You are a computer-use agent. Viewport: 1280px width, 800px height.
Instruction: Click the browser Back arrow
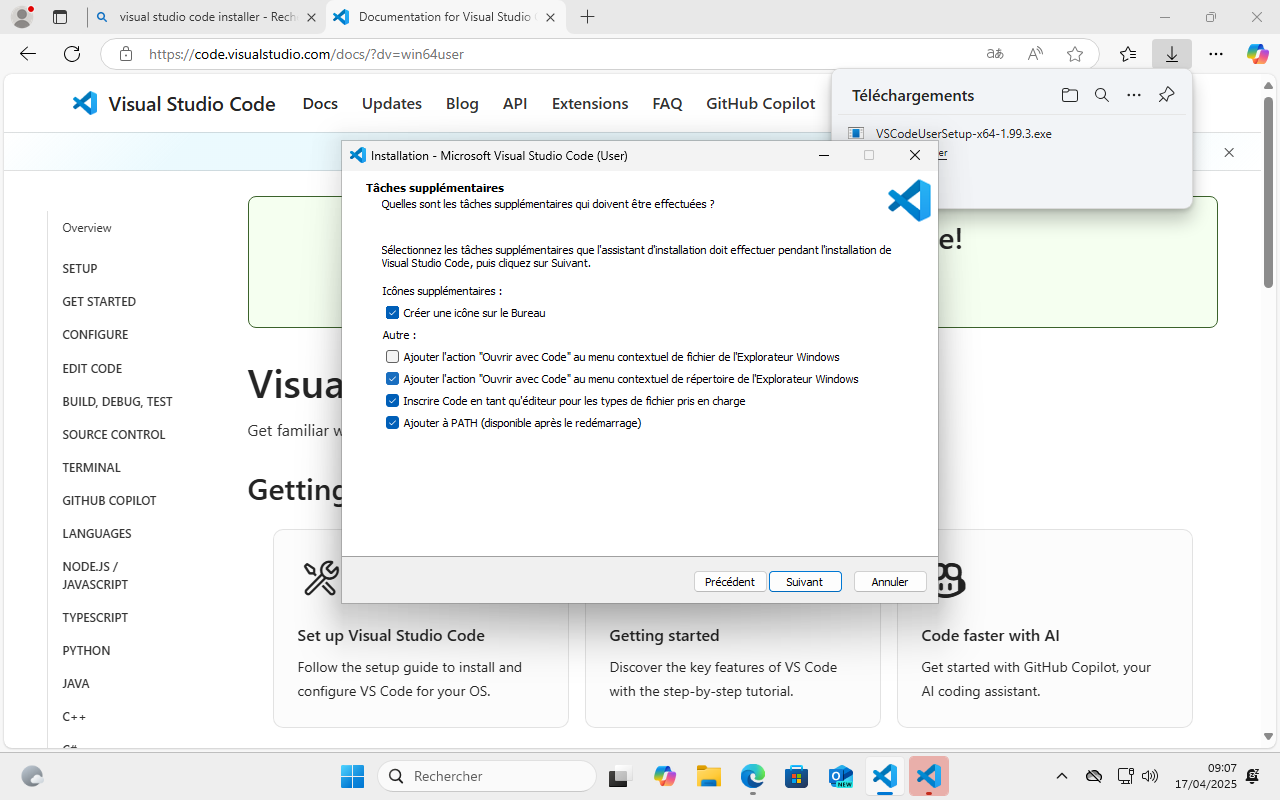click(28, 54)
